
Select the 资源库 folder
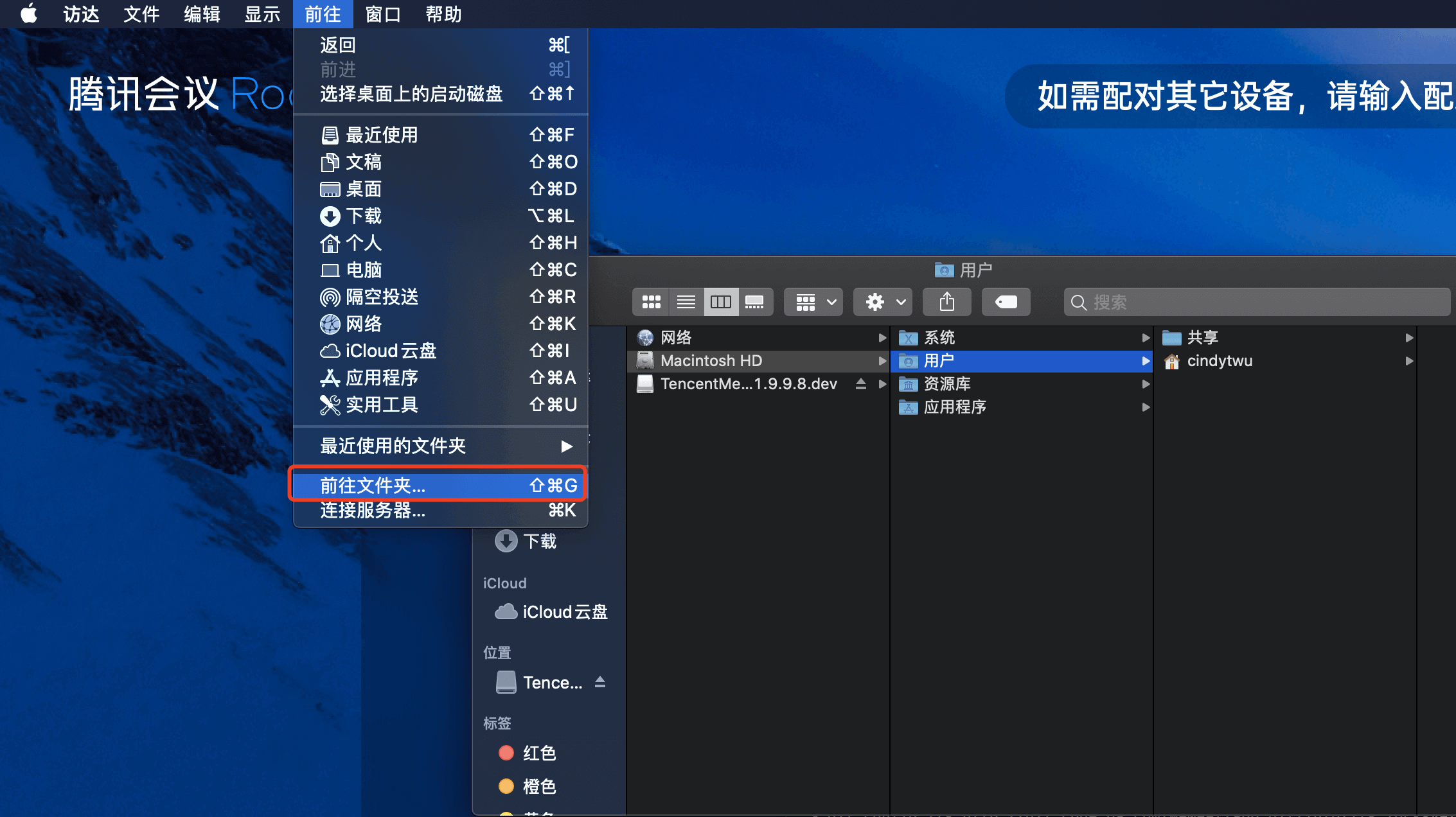point(1022,383)
